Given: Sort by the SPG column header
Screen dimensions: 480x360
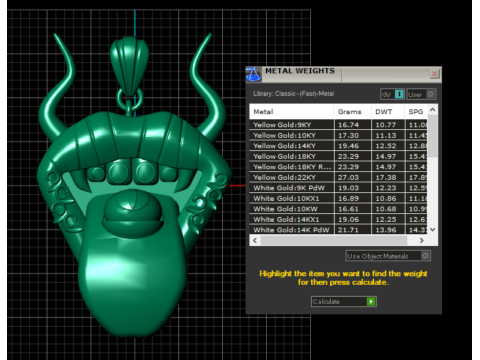Looking at the screenshot, I should (416, 112).
